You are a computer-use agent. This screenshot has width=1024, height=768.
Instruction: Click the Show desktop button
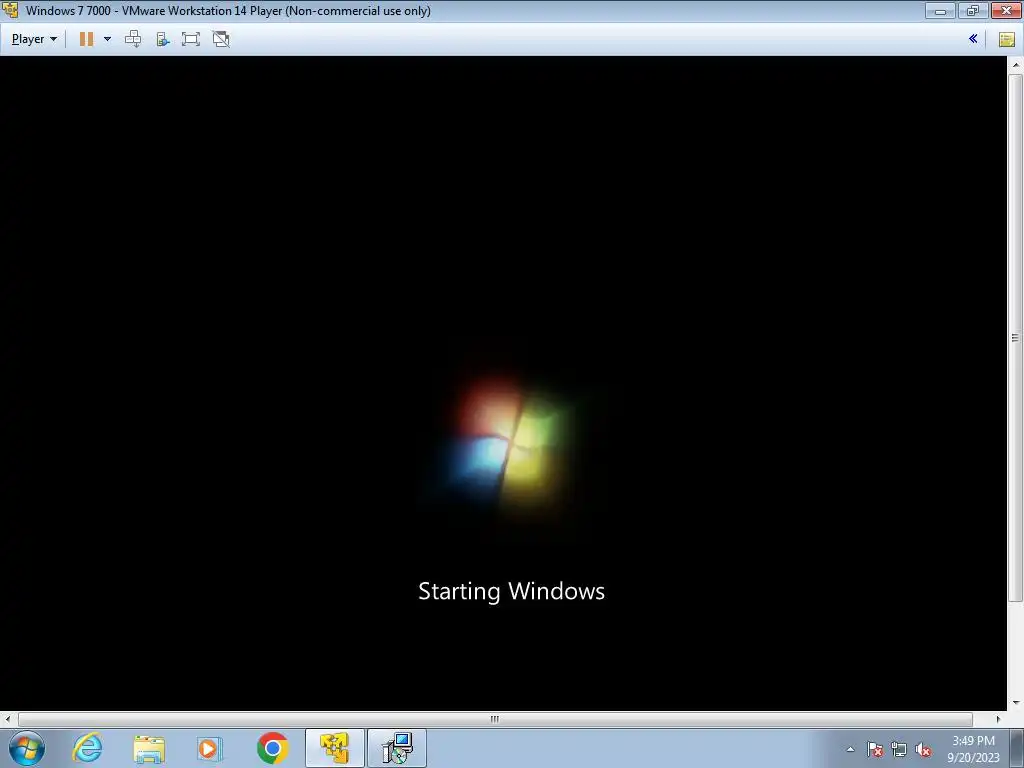[1017, 748]
